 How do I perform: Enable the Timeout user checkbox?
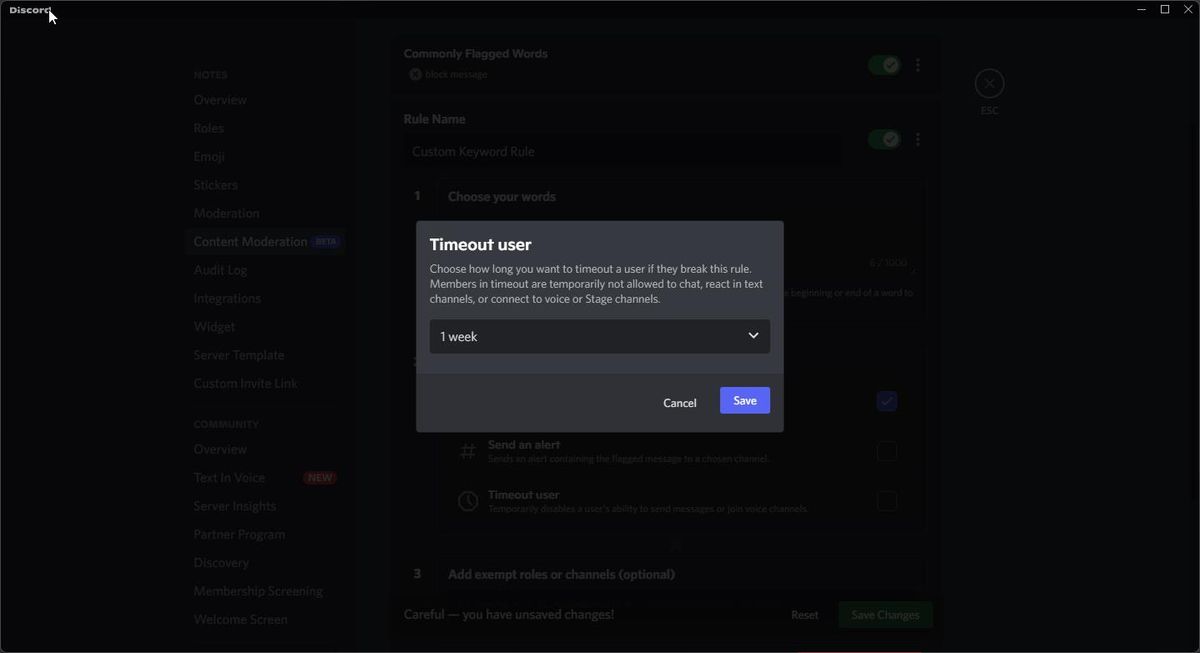[886, 501]
